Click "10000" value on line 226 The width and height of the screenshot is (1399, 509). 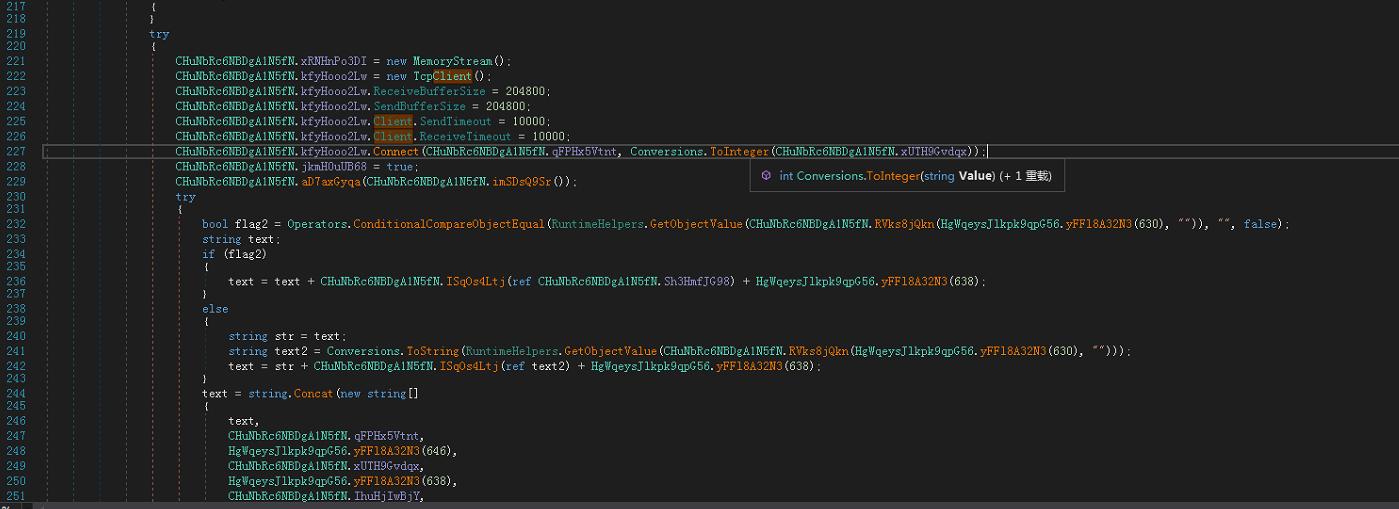point(548,136)
